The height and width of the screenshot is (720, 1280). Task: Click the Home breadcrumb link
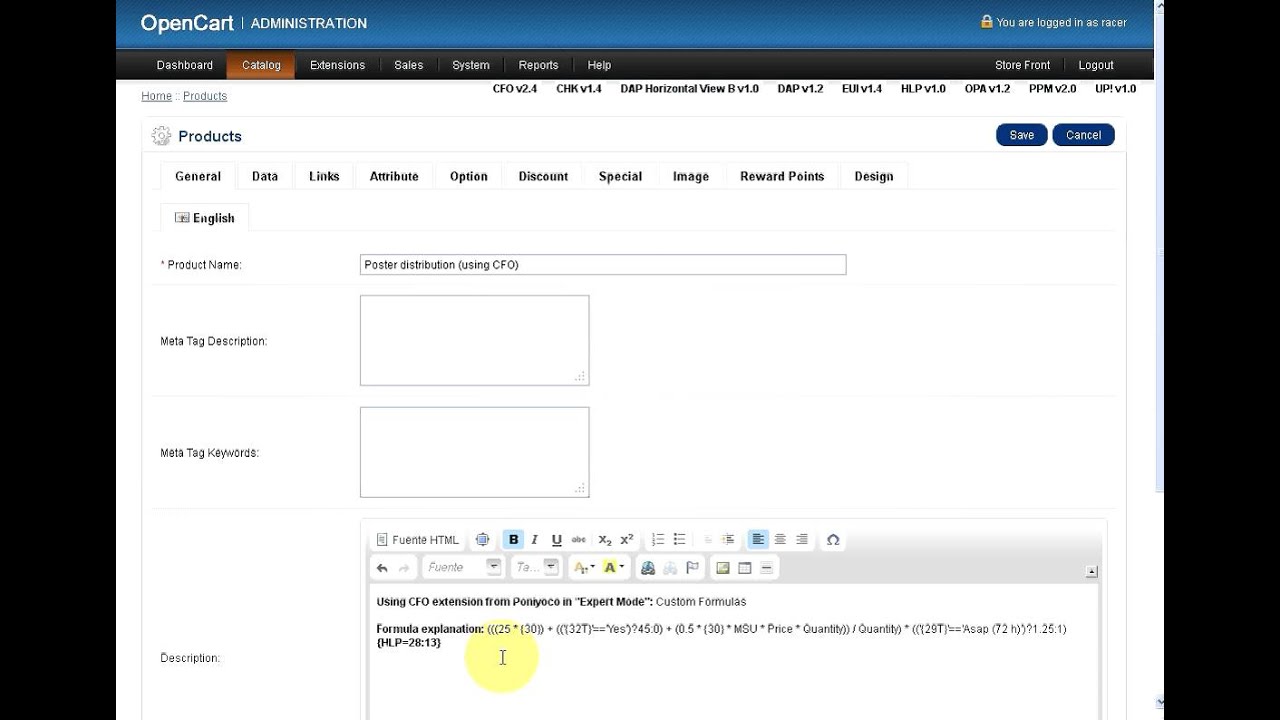156,96
